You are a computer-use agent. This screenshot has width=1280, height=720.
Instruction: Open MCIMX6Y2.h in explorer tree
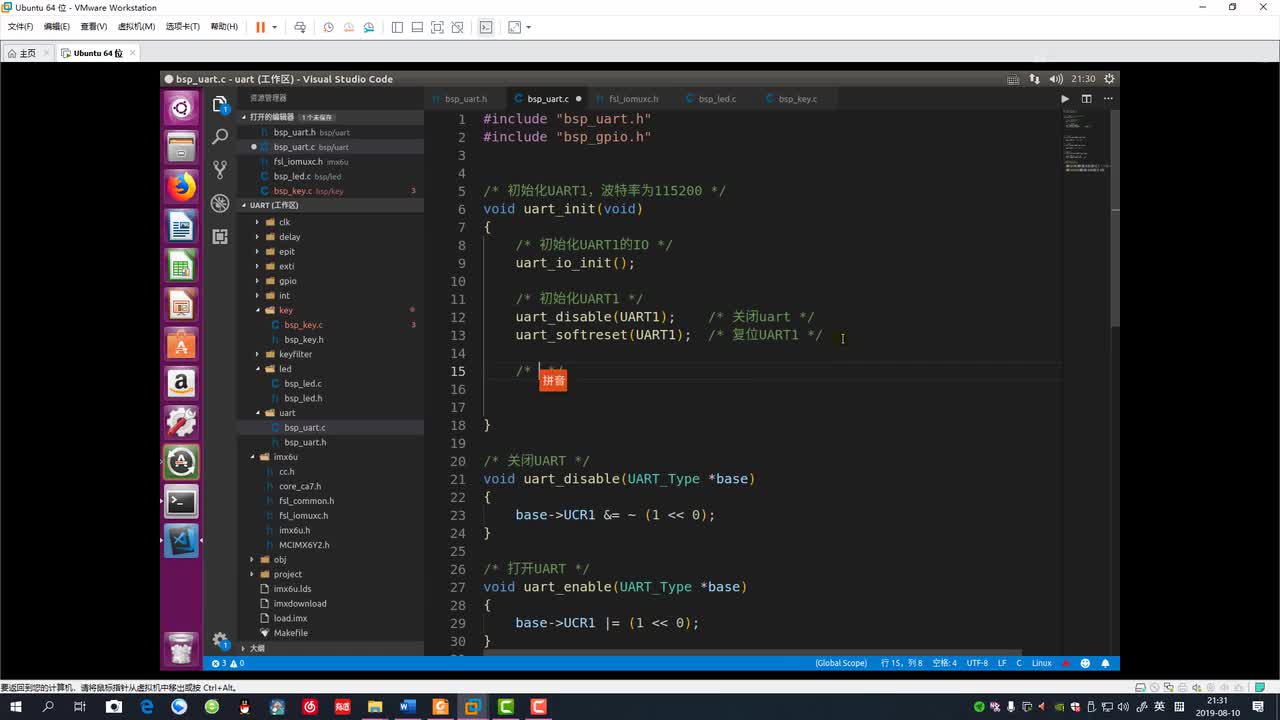[x=304, y=545]
